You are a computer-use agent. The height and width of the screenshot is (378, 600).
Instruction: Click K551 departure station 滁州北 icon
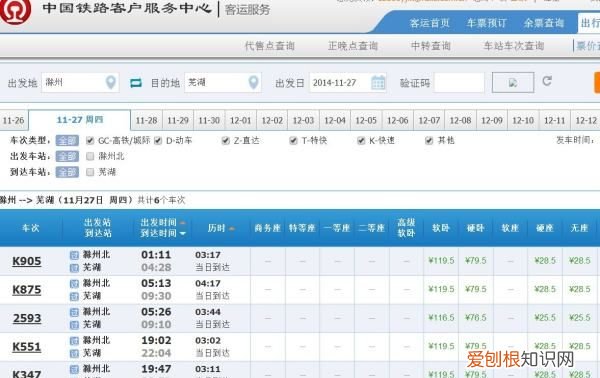click(74, 341)
